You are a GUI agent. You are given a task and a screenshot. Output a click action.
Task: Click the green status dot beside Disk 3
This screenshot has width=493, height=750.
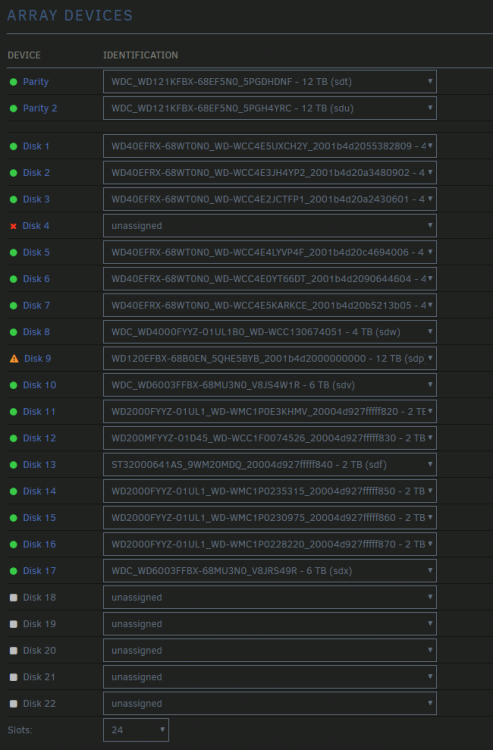pos(13,199)
